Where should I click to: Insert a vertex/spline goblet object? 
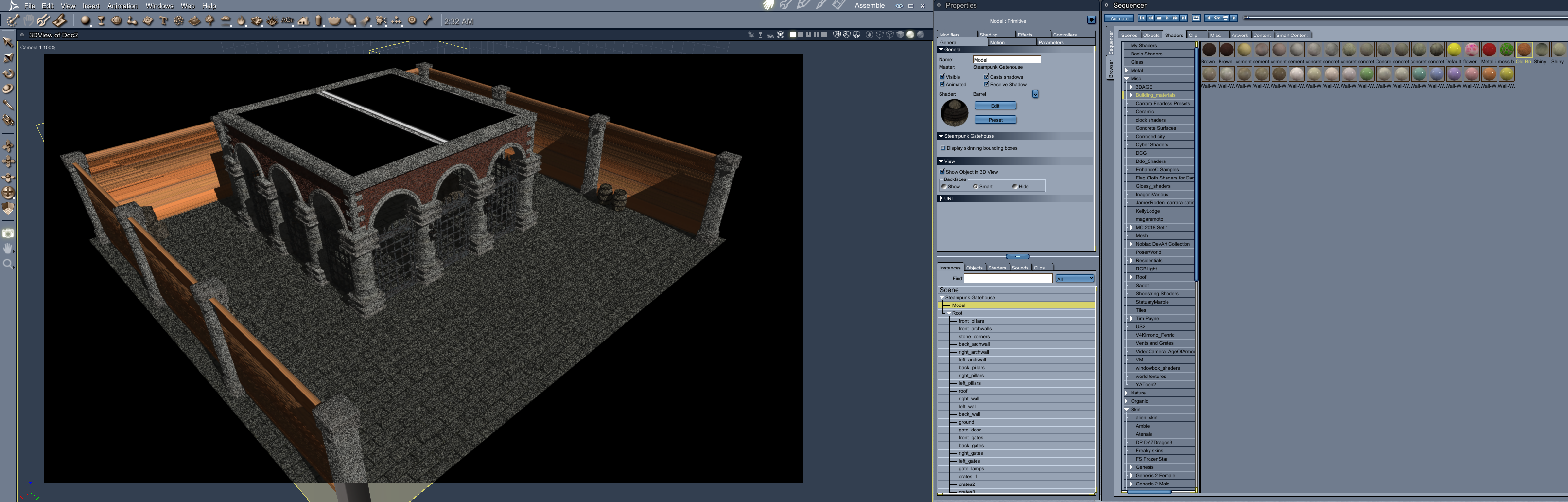(x=101, y=21)
